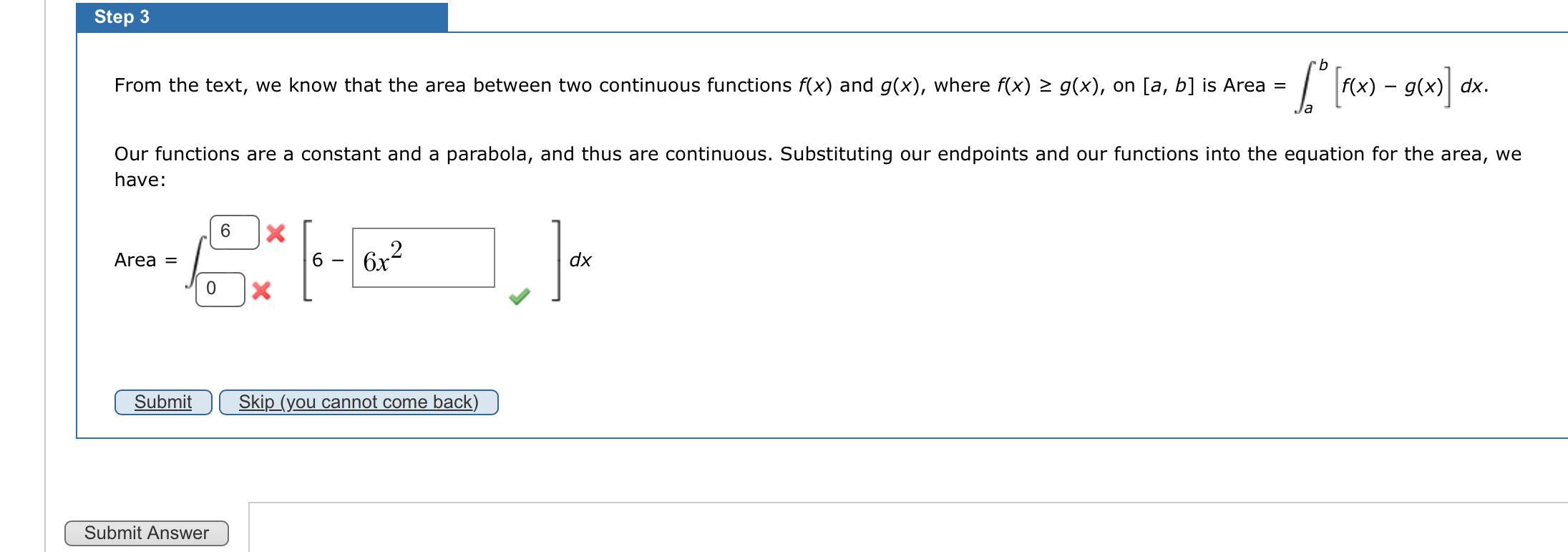Select the upper limit box containing 6
1568x552 pixels.
[x=236, y=231]
